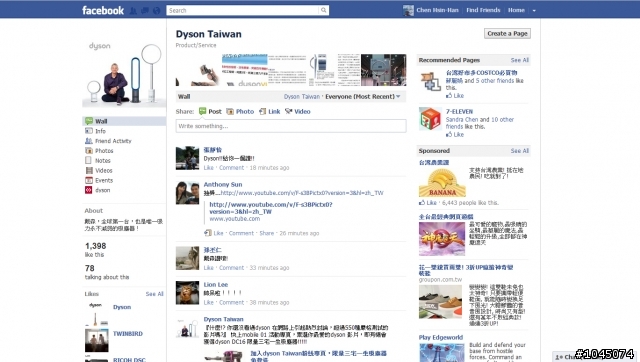Viewport: 640px width, 362px height.
Task: Choose Photo in the share bar
Action: pyautogui.click(x=240, y=111)
